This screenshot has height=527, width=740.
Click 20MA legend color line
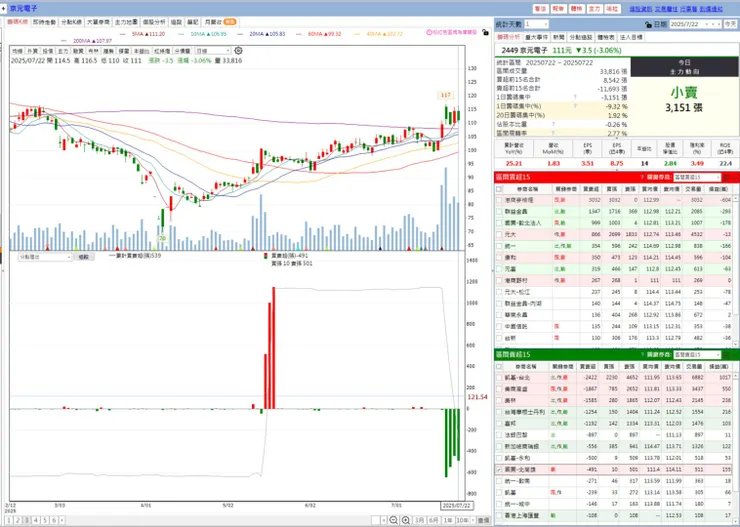240,34
